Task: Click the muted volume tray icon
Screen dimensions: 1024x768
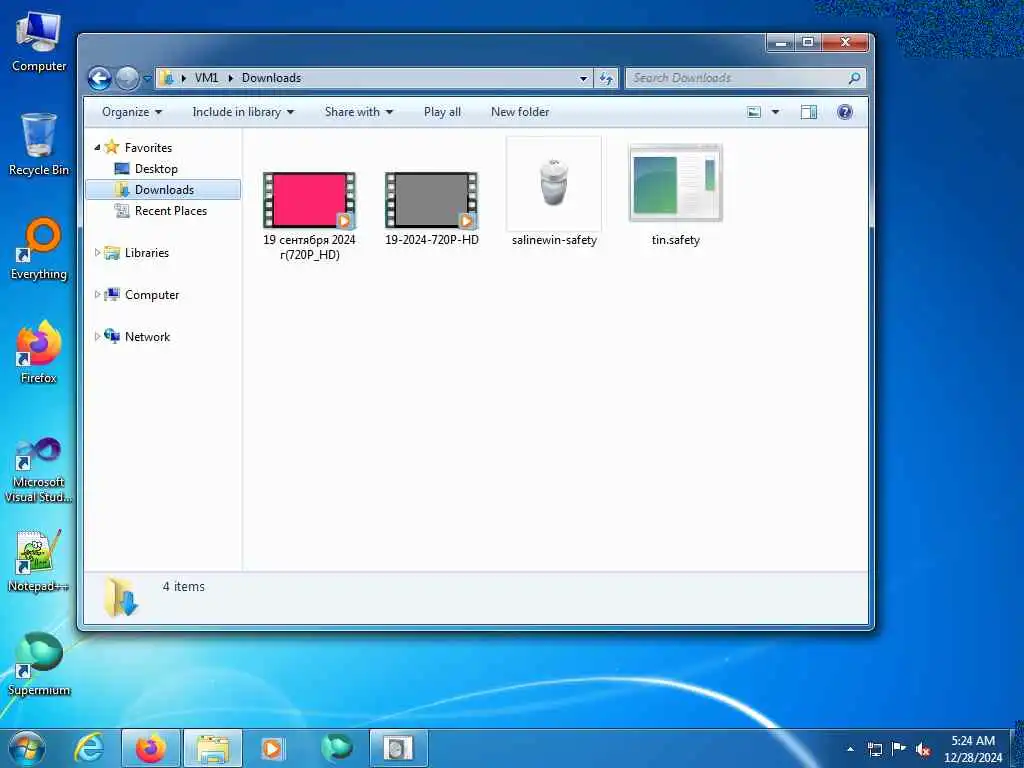Action: [x=923, y=749]
